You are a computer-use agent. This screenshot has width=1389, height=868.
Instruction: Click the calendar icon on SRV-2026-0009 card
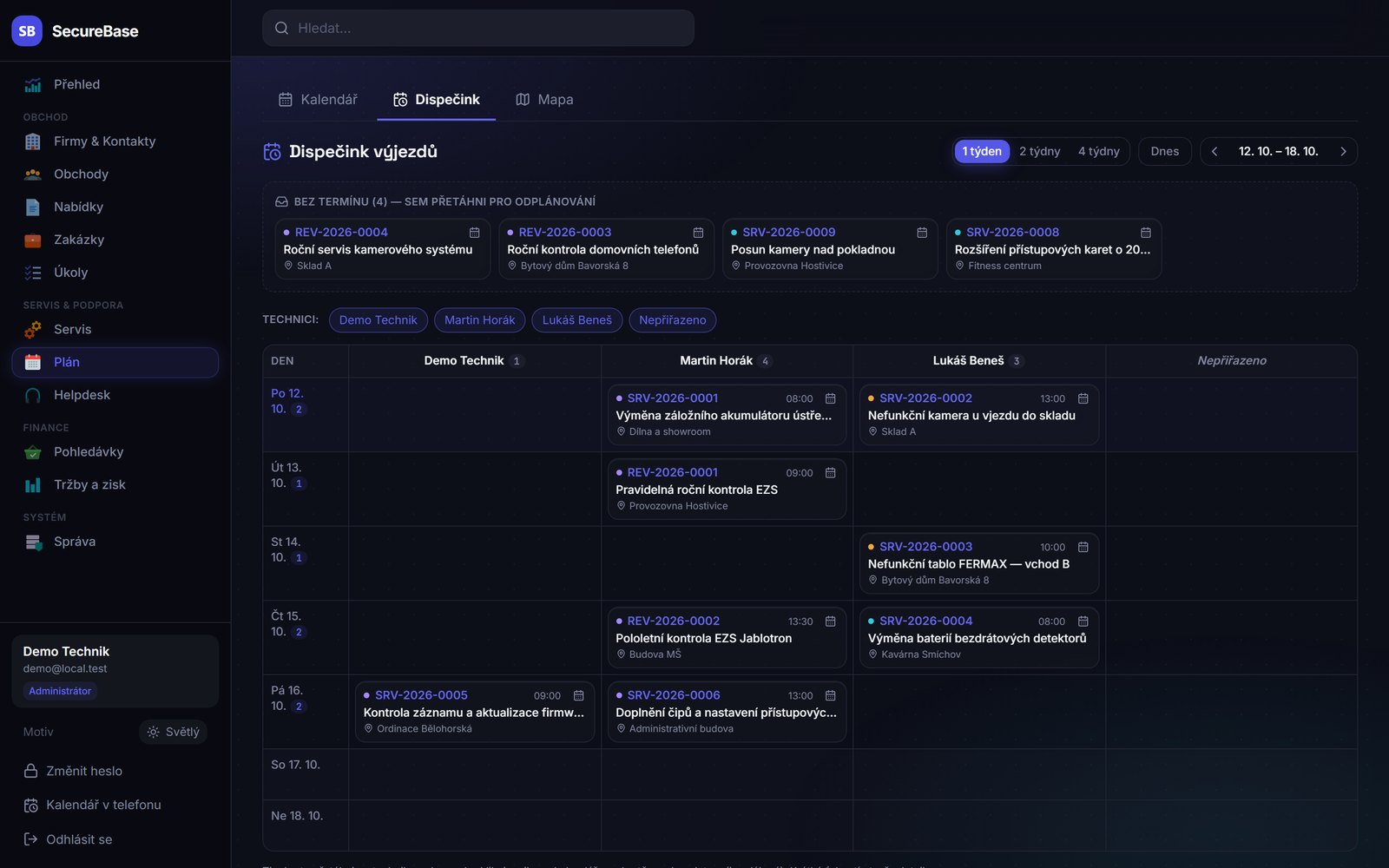pyautogui.click(x=922, y=233)
